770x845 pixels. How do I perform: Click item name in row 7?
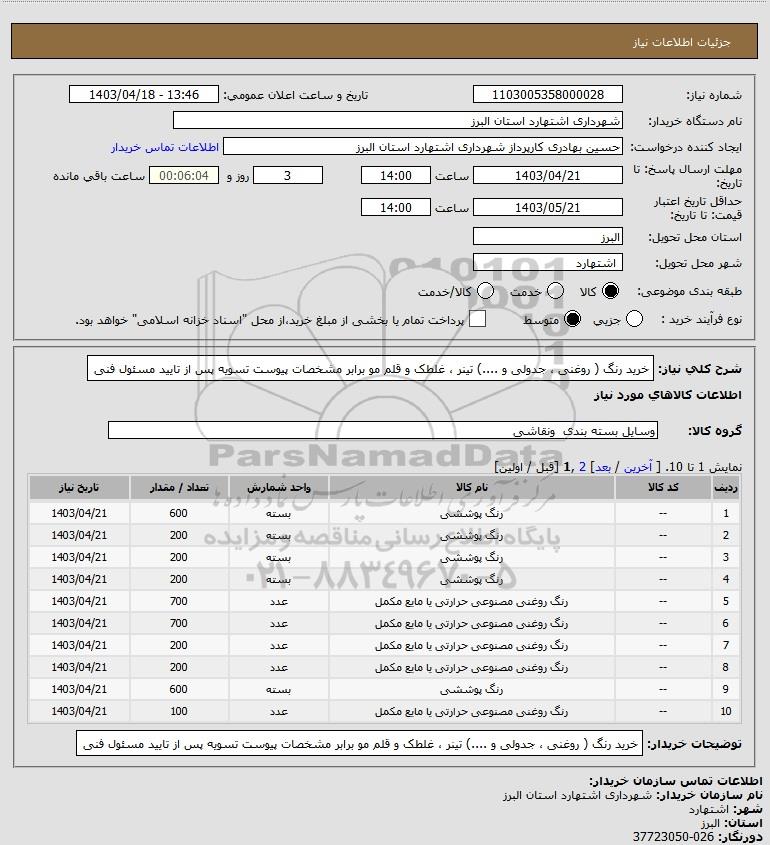click(x=471, y=646)
